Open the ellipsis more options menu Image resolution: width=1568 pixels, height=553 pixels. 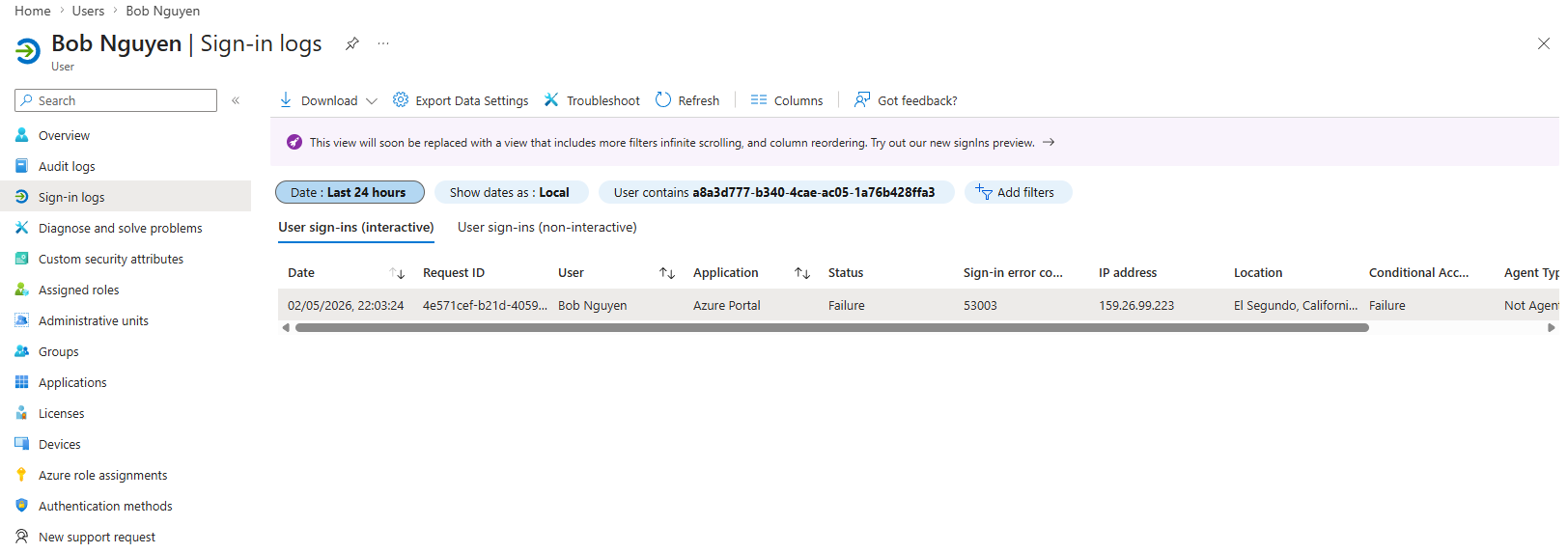(383, 43)
